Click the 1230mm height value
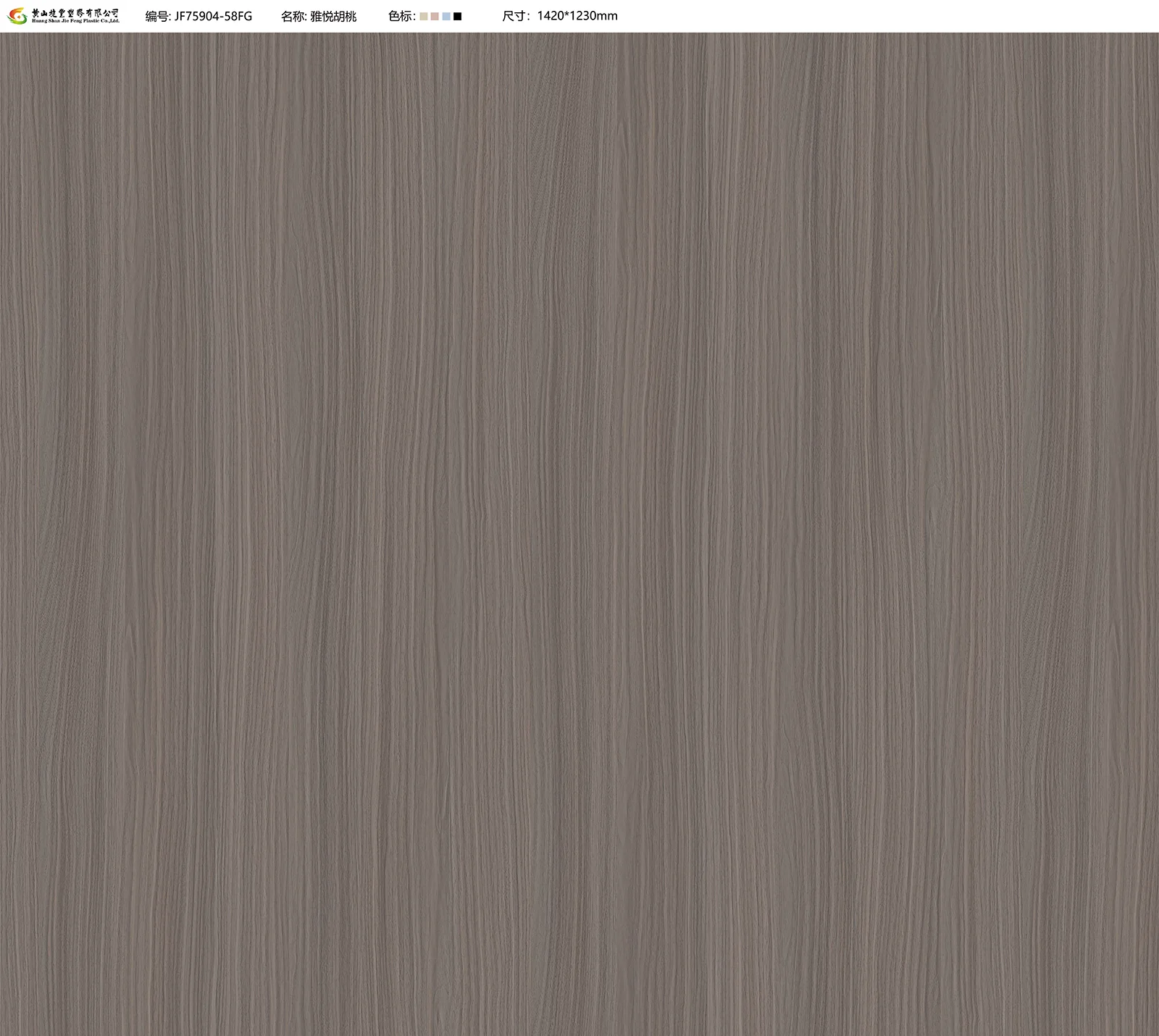The height and width of the screenshot is (1036, 1159). point(593,16)
